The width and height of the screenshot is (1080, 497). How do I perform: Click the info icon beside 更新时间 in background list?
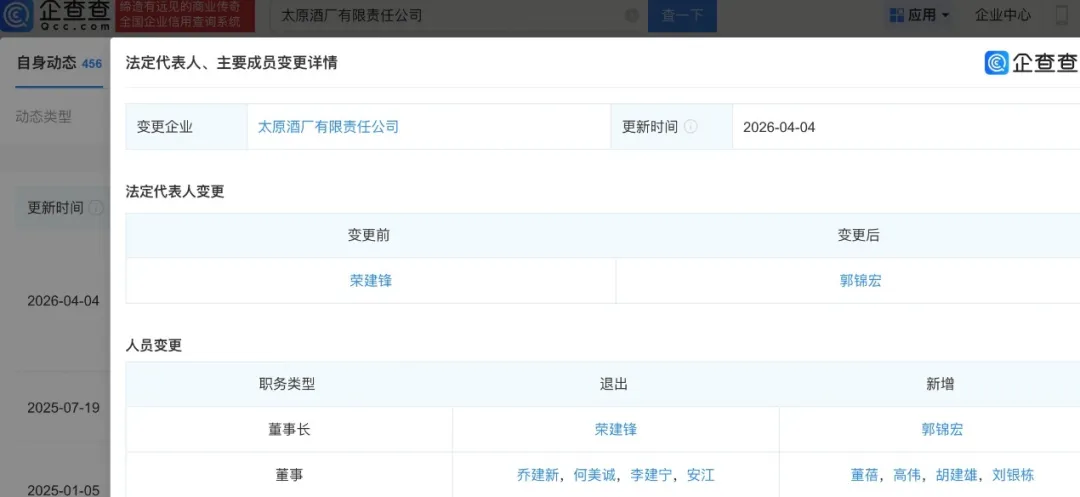coord(96,208)
